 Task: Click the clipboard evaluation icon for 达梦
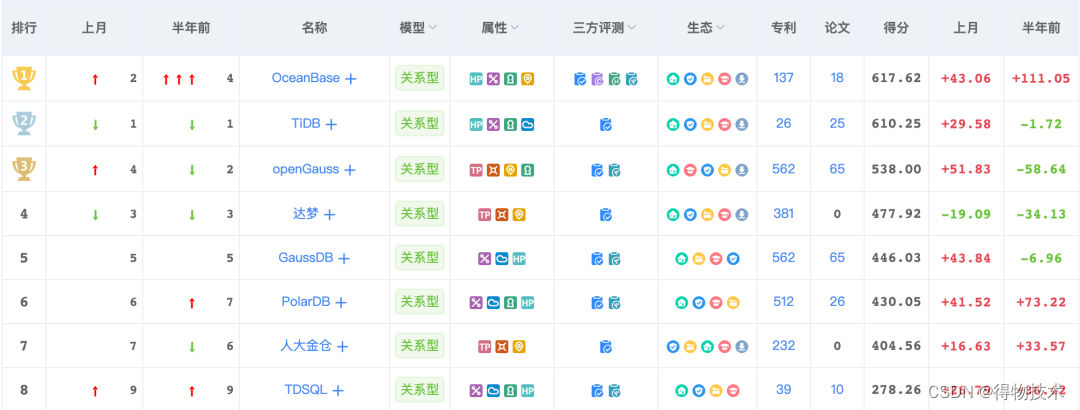pyautogui.click(x=606, y=214)
